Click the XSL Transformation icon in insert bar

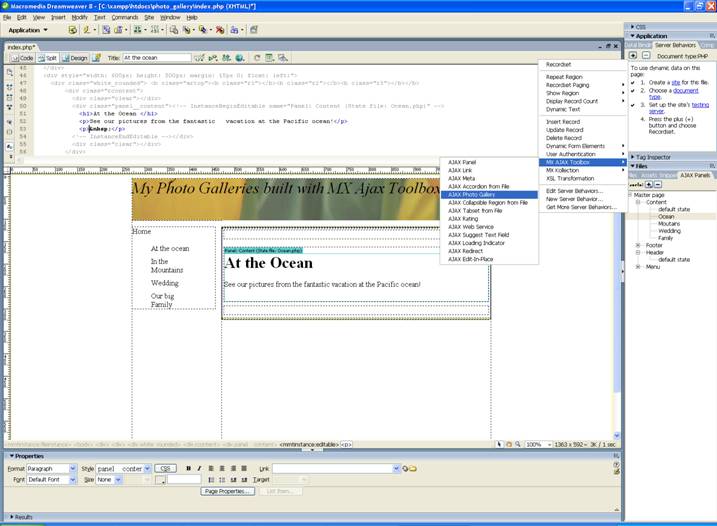pyautogui.click(x=254, y=30)
